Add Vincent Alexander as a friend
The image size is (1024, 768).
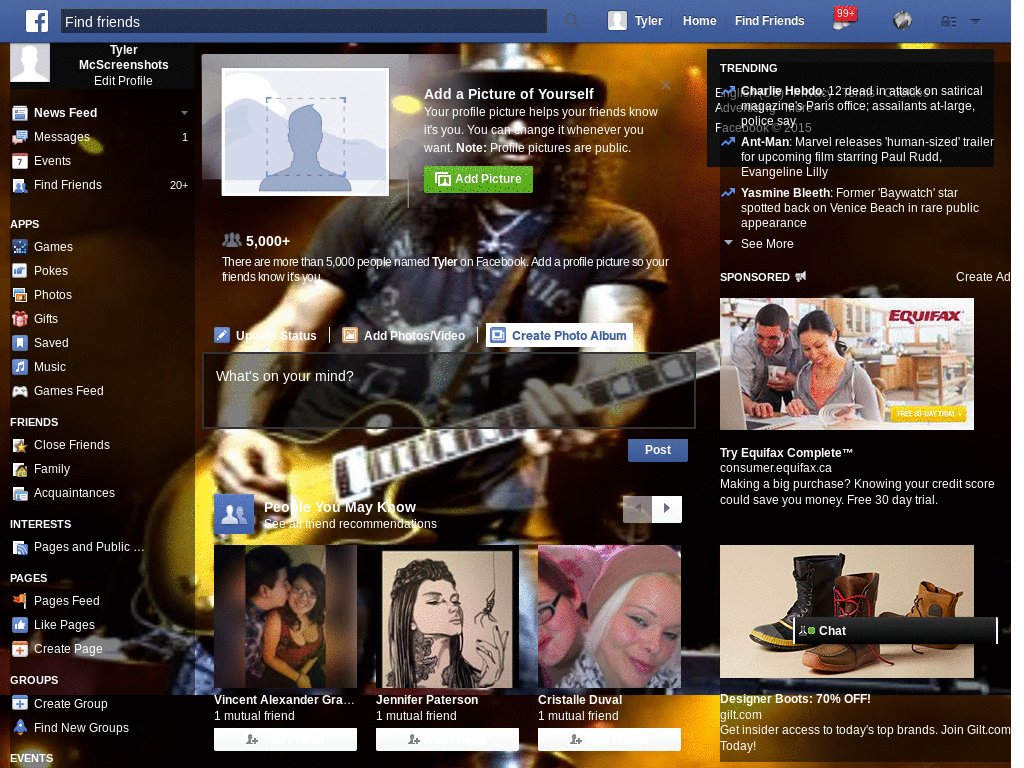point(285,739)
